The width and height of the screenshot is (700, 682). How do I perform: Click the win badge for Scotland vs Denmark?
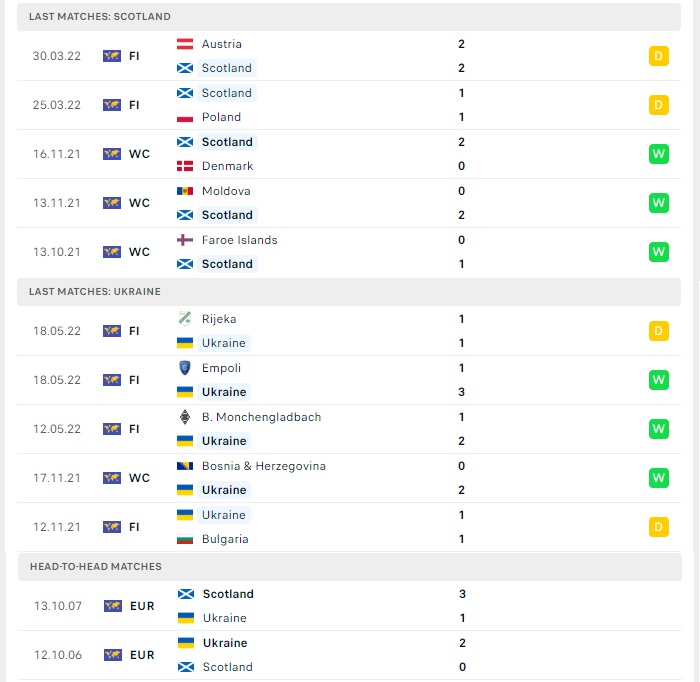658,154
